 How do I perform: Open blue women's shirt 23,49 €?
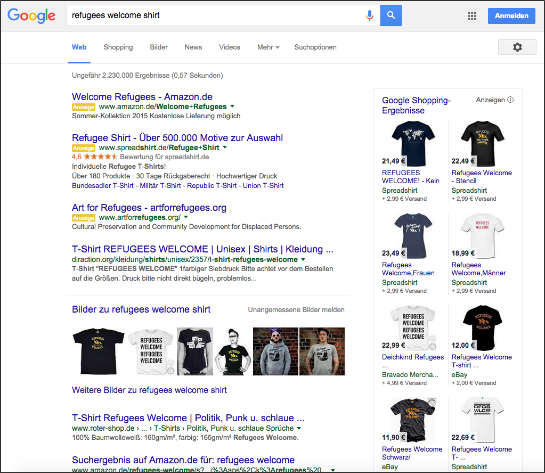coord(413,235)
